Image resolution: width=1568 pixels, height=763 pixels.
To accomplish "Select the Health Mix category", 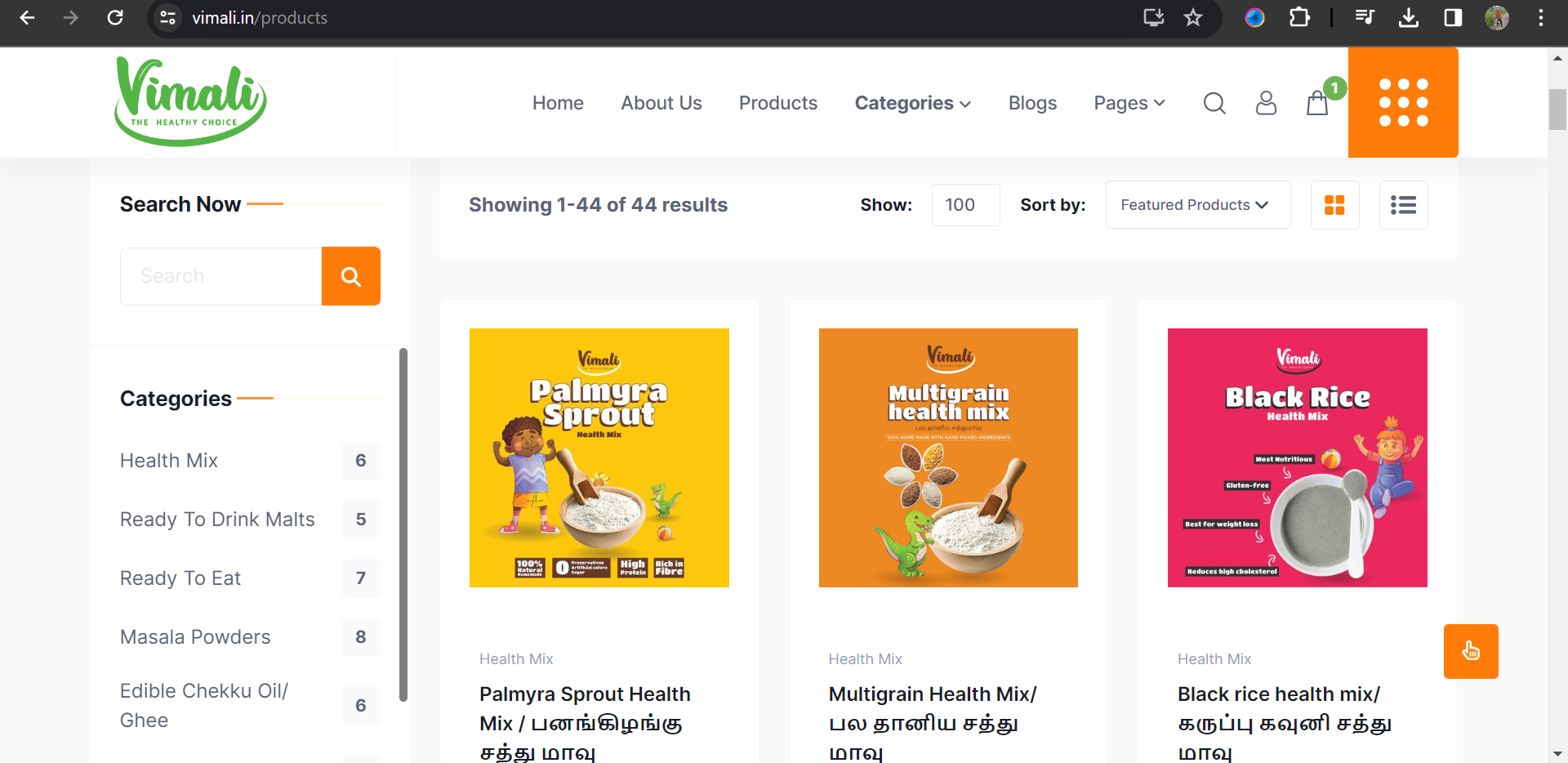I will (x=169, y=461).
